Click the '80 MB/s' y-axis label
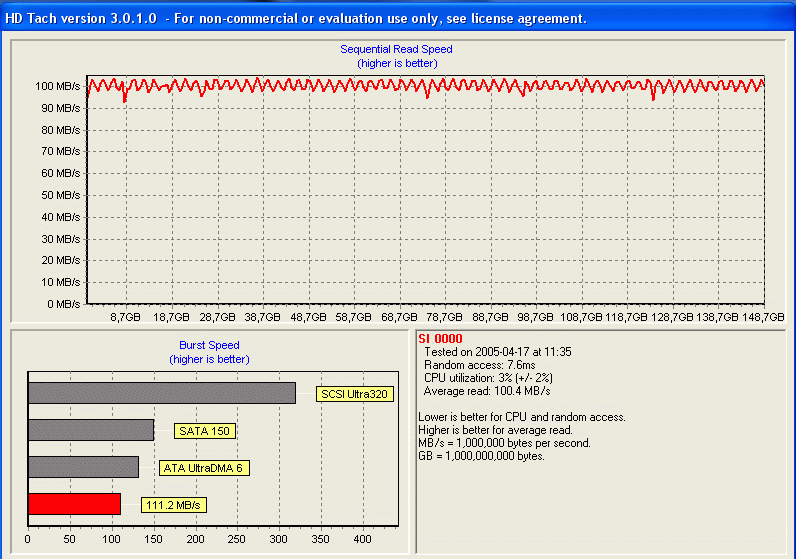796x559 pixels. [x=60, y=130]
